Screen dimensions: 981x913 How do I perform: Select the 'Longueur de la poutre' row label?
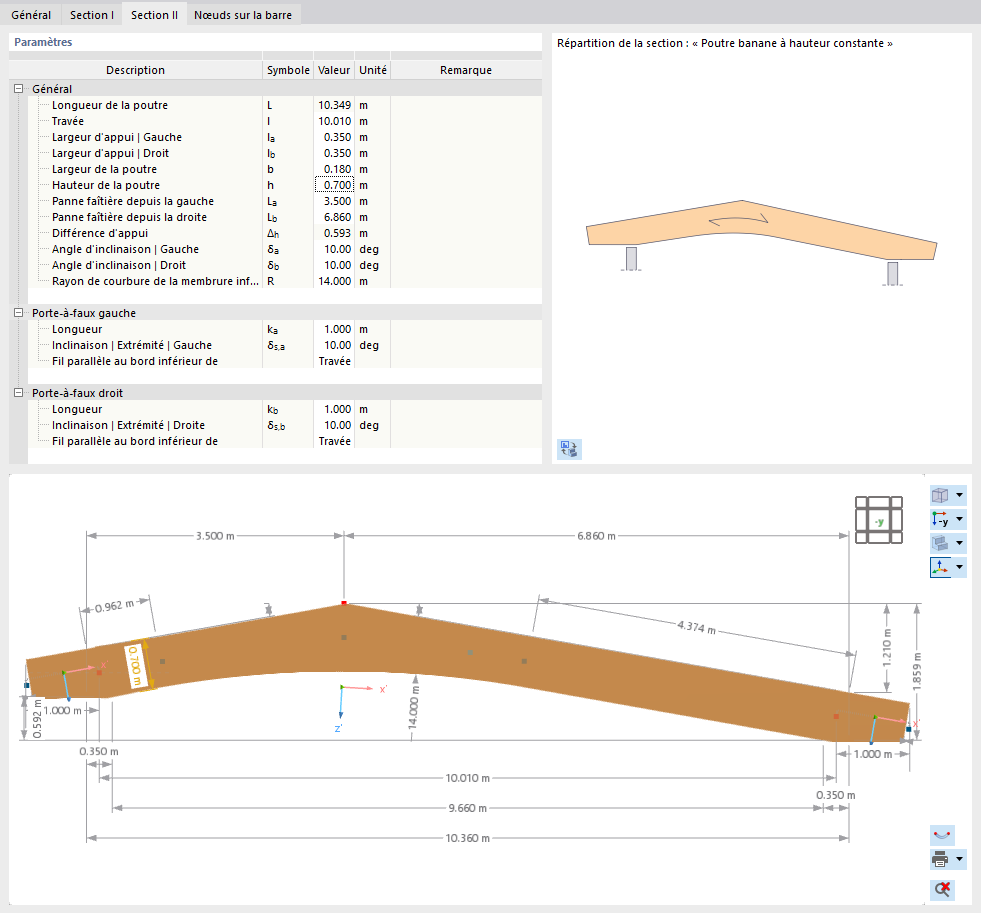(x=110, y=105)
